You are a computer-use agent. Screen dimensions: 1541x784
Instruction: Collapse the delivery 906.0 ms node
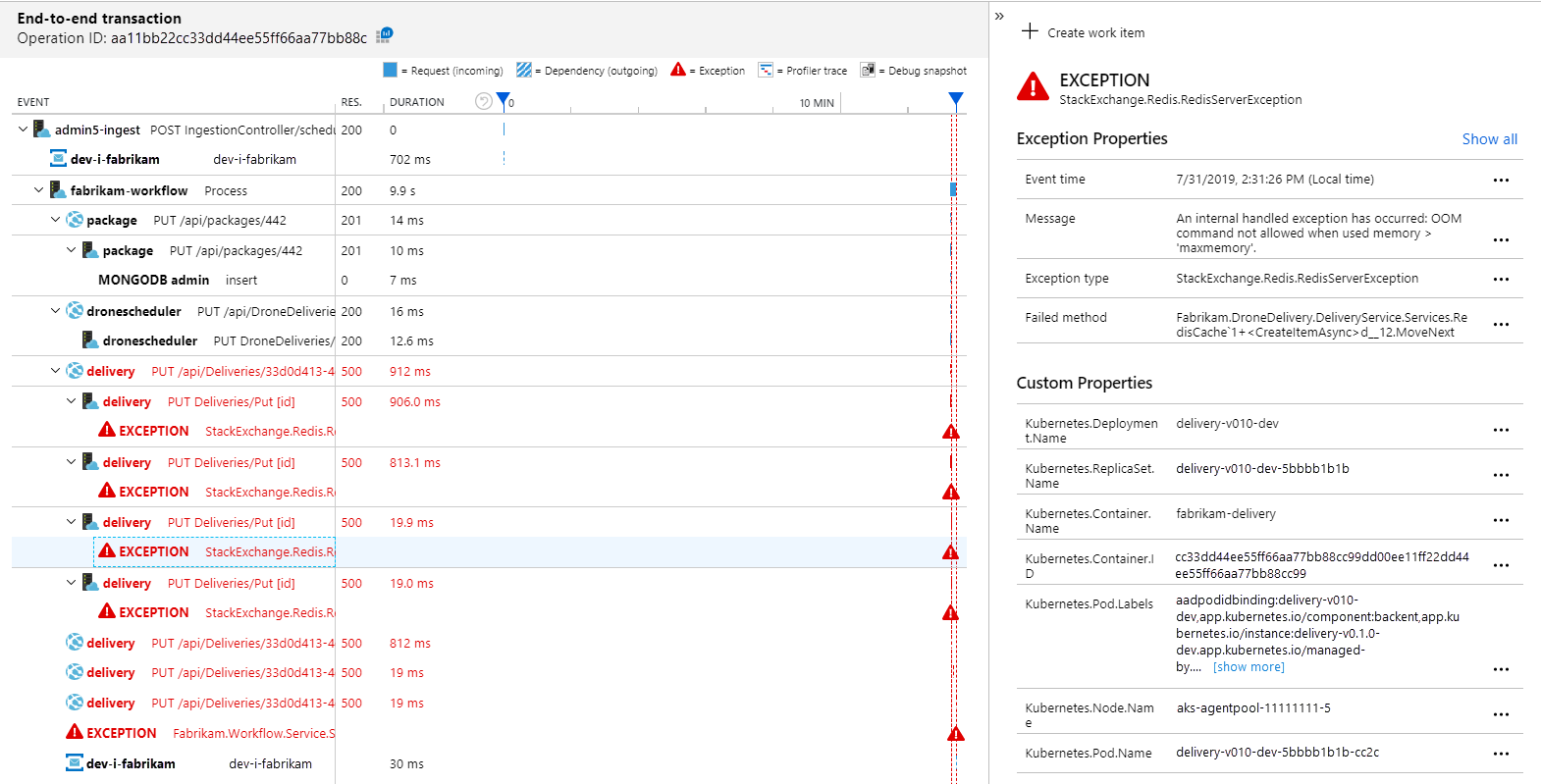click(72, 401)
